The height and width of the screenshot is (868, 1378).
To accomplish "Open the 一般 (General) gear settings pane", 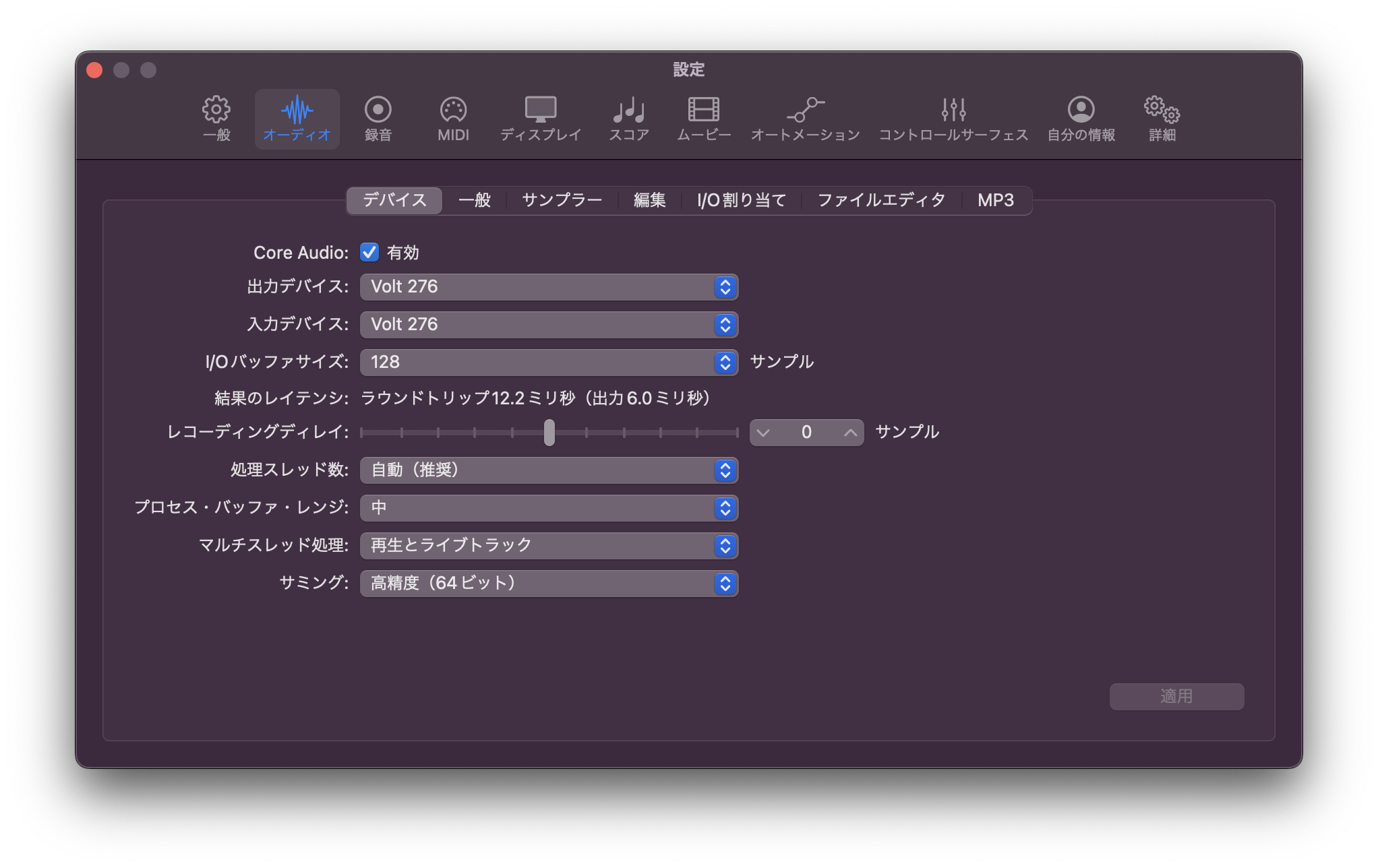I will [x=216, y=118].
